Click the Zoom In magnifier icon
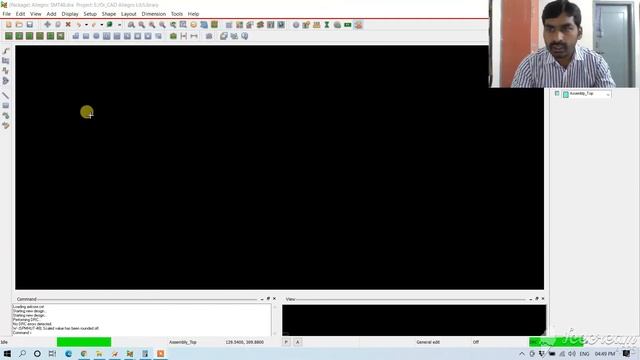Screen dimensions: 640x360 point(152,25)
